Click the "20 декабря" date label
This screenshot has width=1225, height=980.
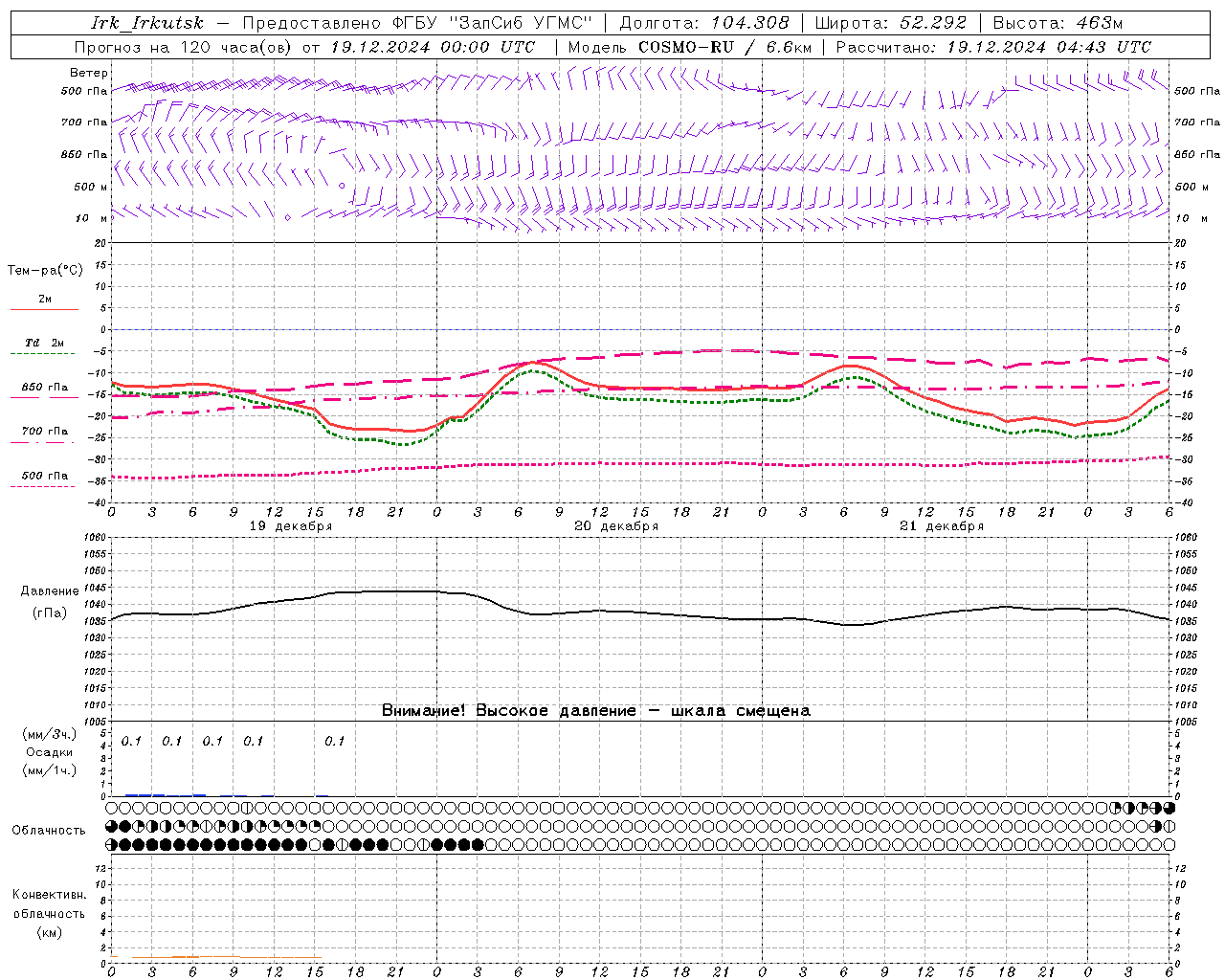[x=616, y=526]
